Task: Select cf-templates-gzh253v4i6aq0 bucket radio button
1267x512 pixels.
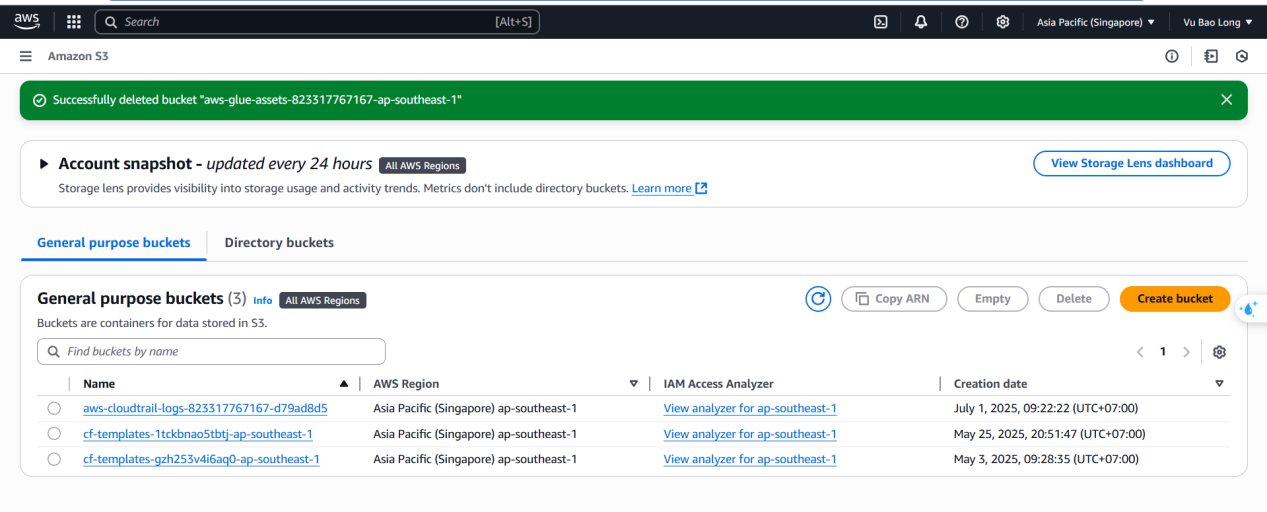Action: pos(54,459)
